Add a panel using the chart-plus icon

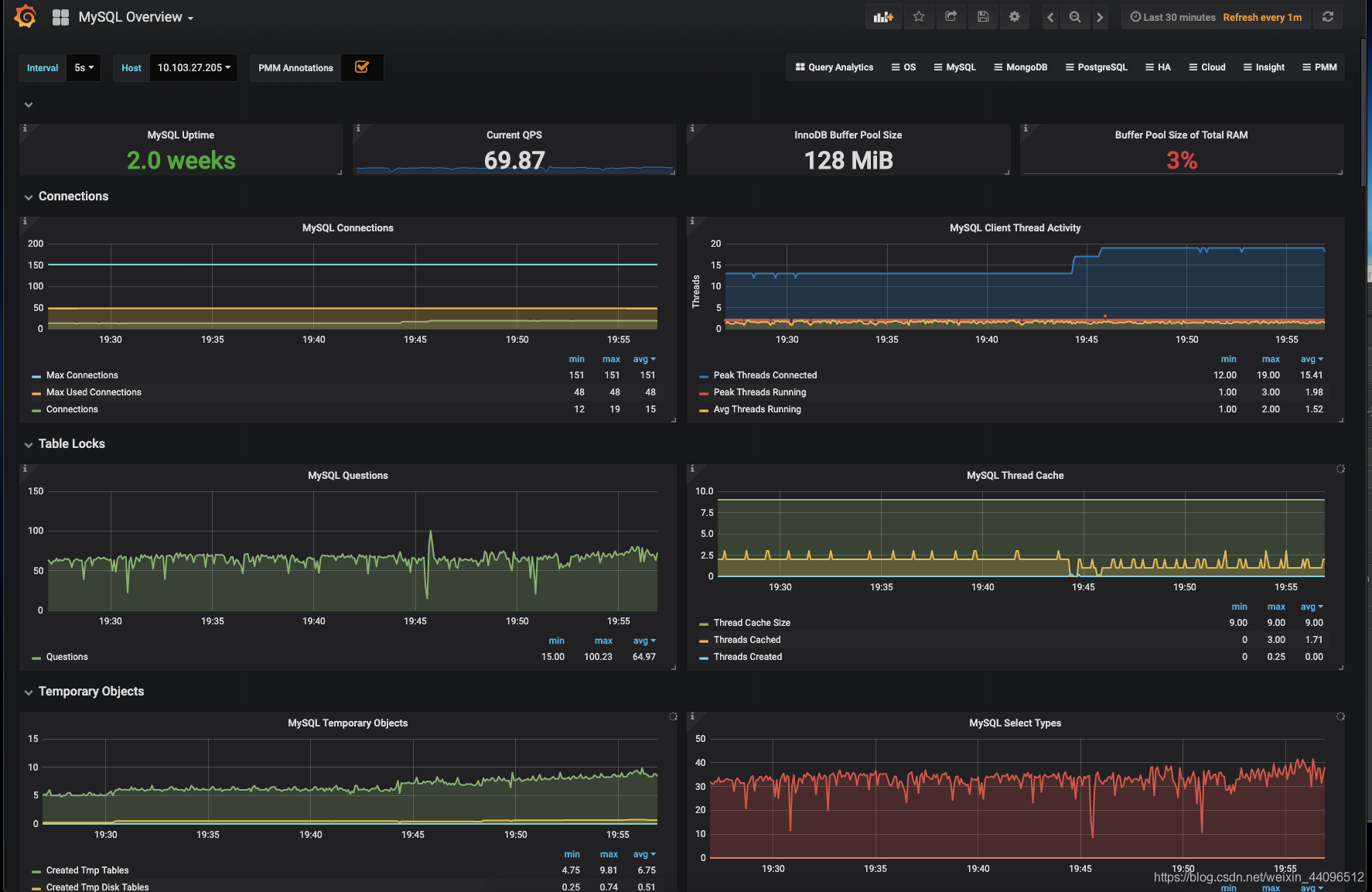tap(883, 17)
